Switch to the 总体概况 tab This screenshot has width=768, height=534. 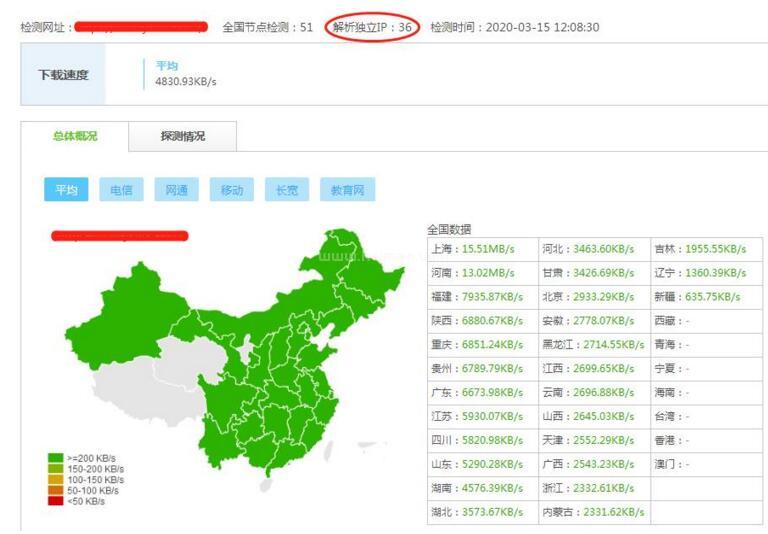[x=75, y=136]
